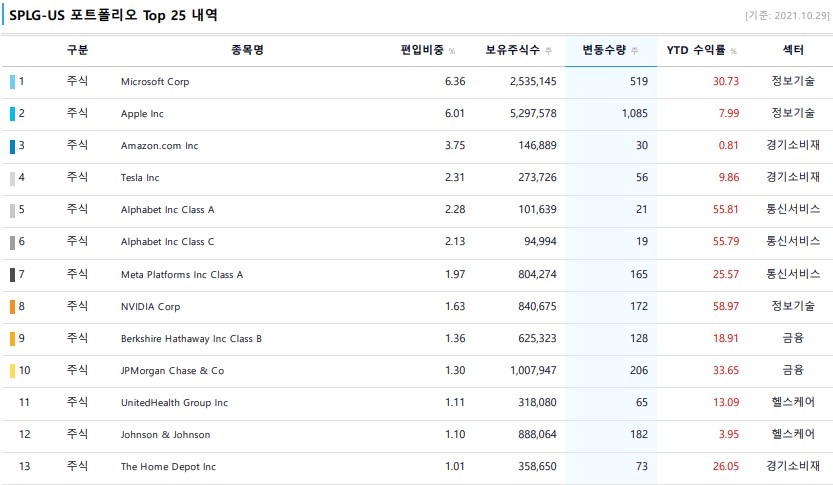Select Meta Platforms Inc Class A name

click(182, 275)
